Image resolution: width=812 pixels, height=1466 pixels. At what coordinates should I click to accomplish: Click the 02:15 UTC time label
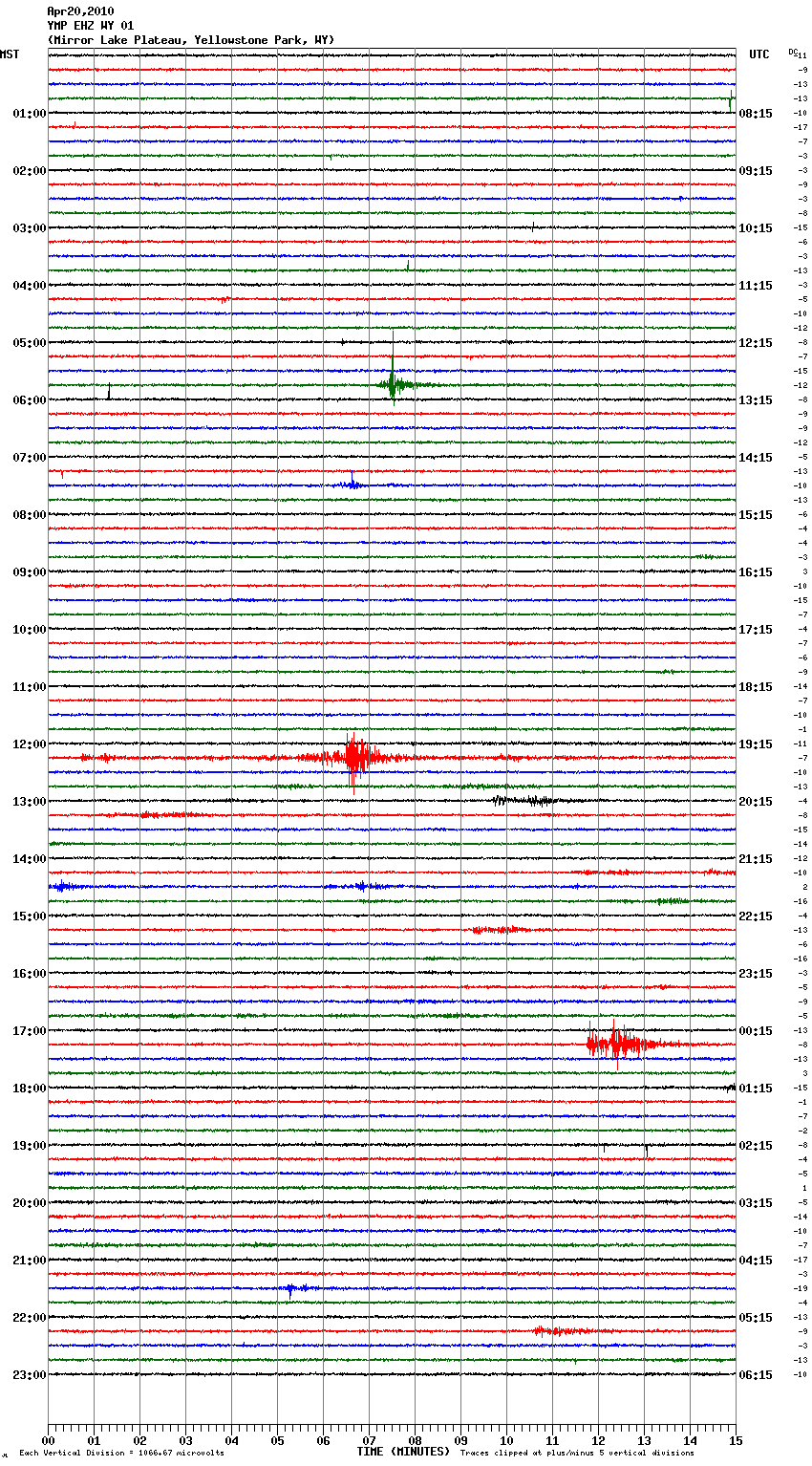coord(756,1146)
